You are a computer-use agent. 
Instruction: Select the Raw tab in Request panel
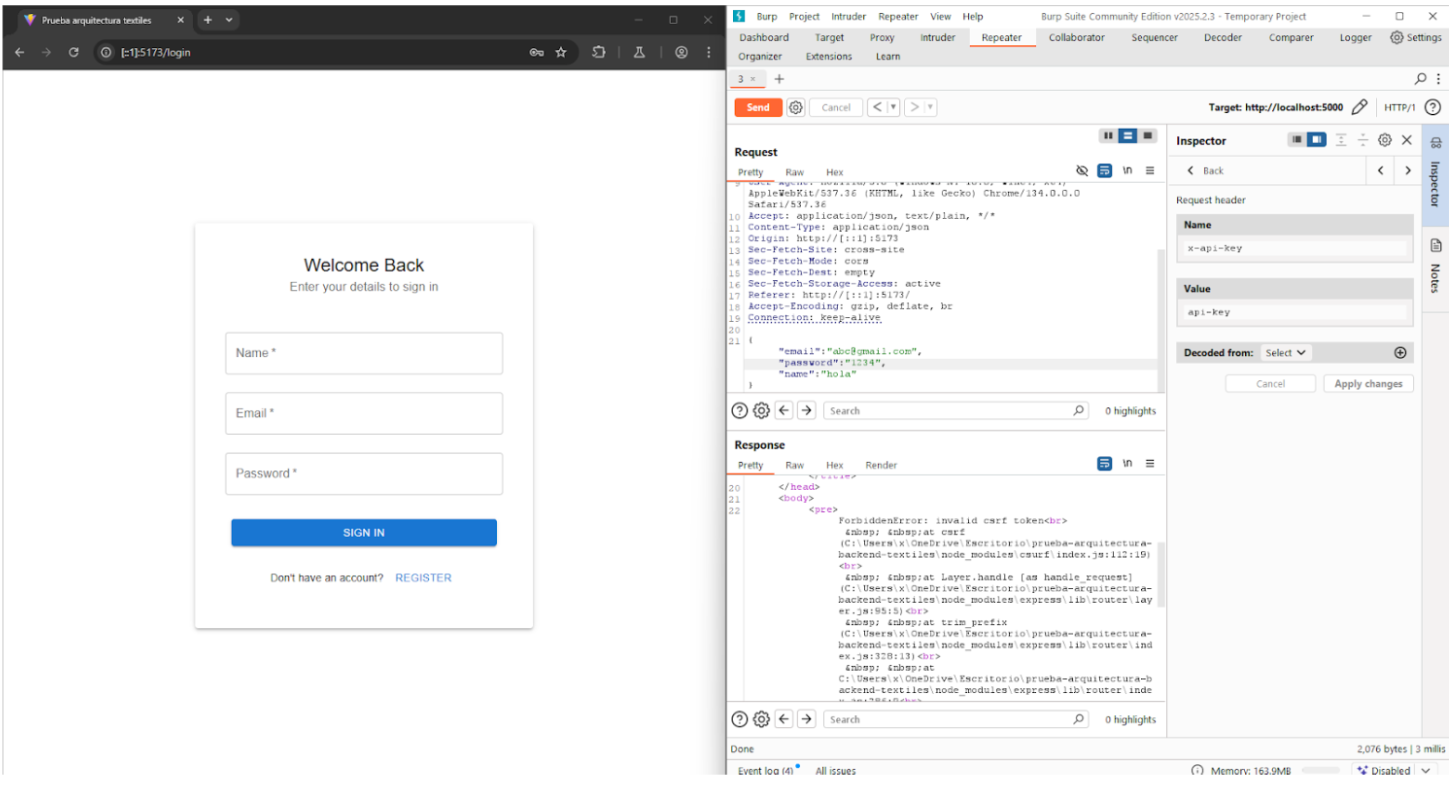(x=794, y=172)
